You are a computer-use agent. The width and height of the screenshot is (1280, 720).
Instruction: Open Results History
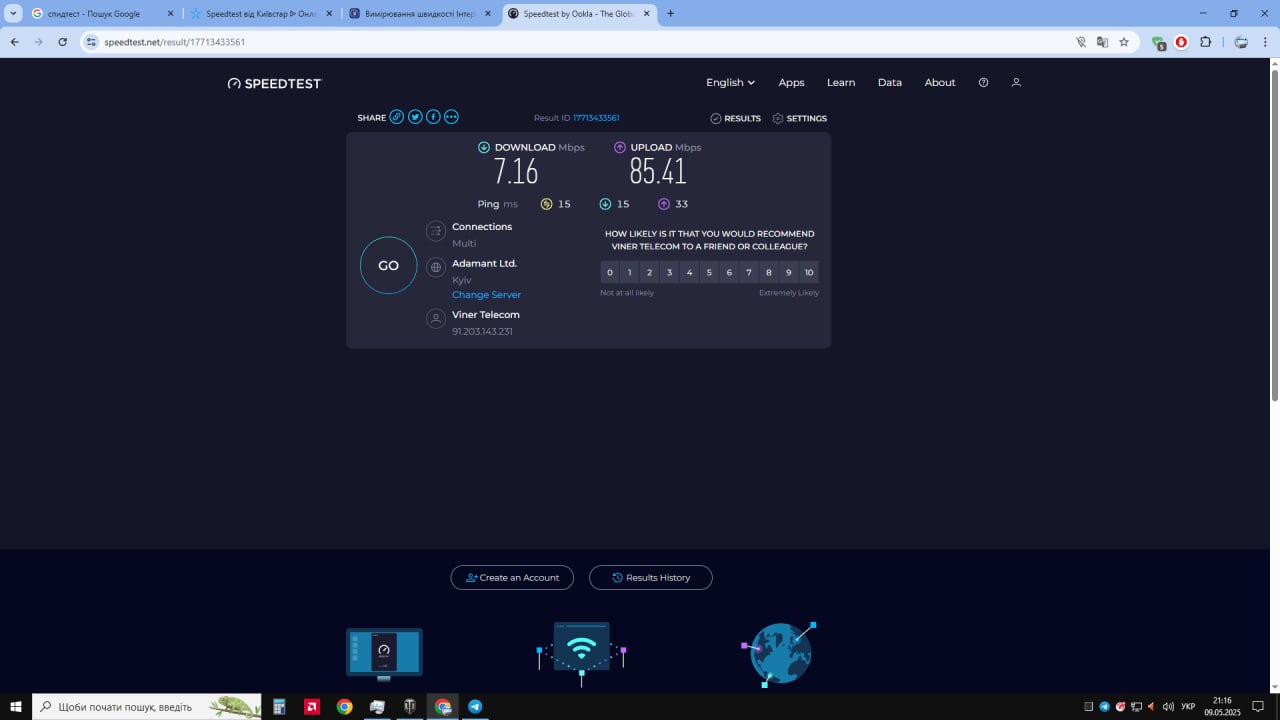[x=651, y=578]
